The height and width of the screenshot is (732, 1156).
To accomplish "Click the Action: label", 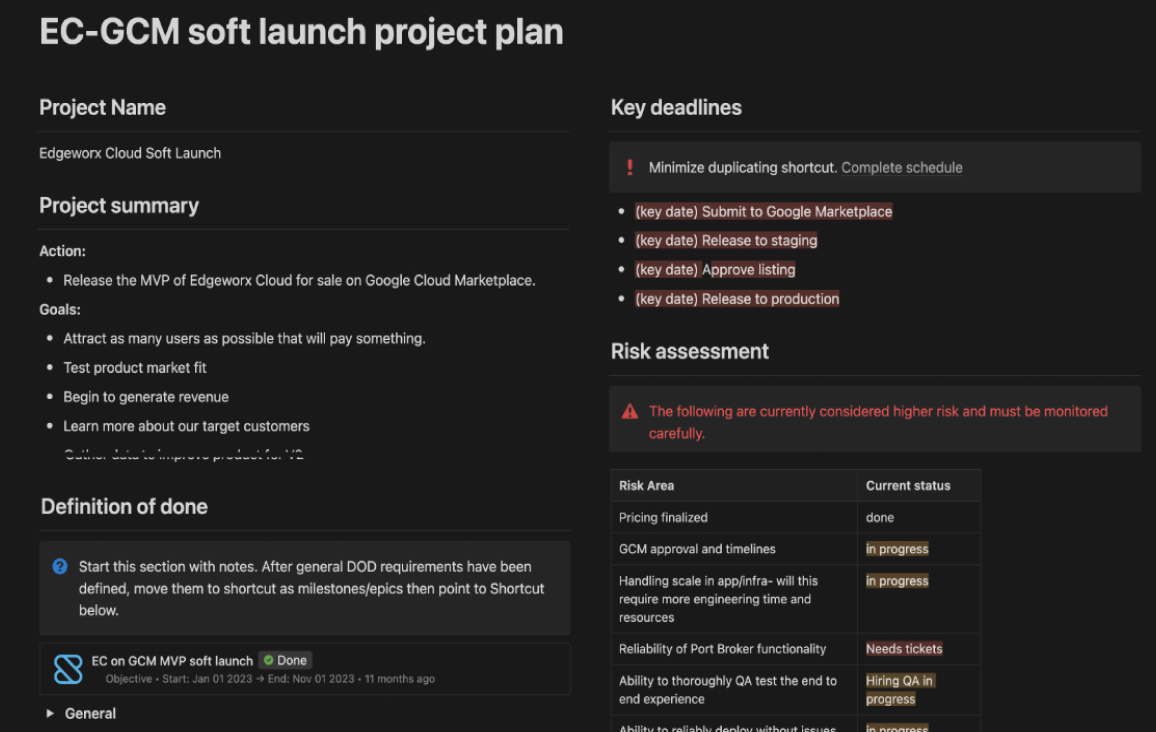I will (x=63, y=251).
